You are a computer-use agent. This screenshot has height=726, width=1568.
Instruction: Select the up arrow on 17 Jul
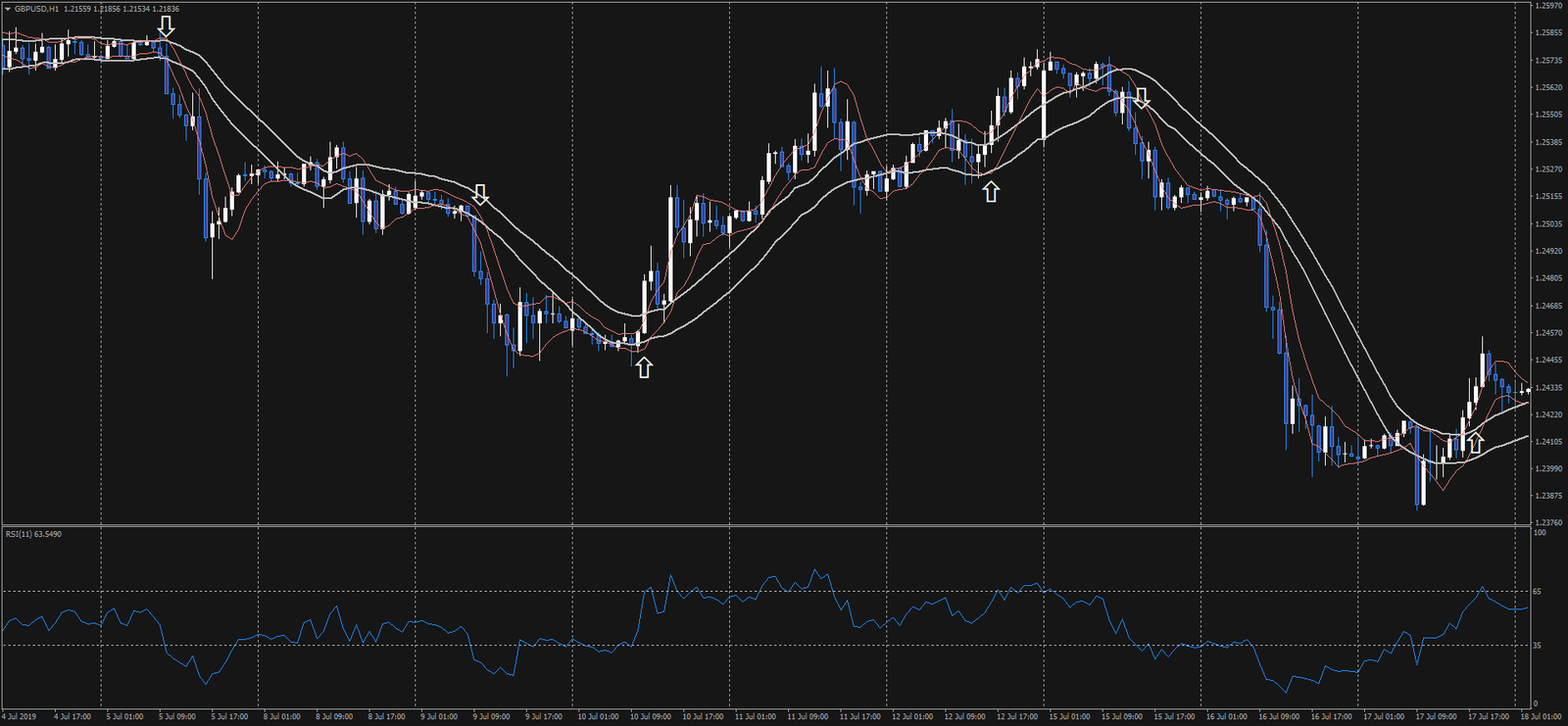click(x=1475, y=443)
